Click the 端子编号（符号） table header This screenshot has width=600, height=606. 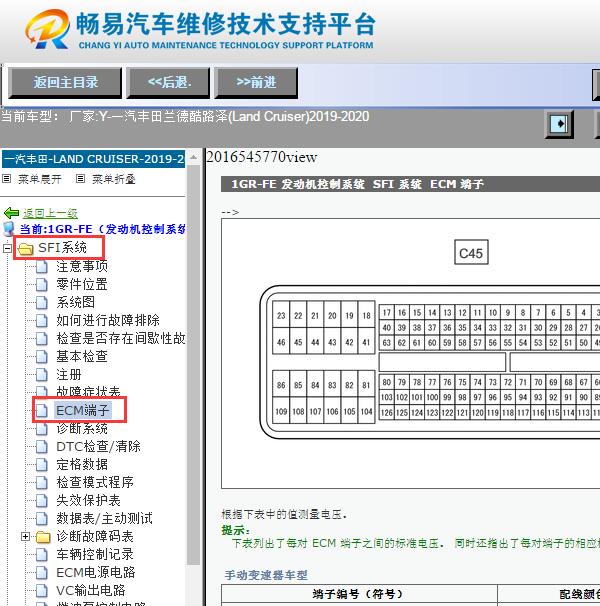pos(359,593)
